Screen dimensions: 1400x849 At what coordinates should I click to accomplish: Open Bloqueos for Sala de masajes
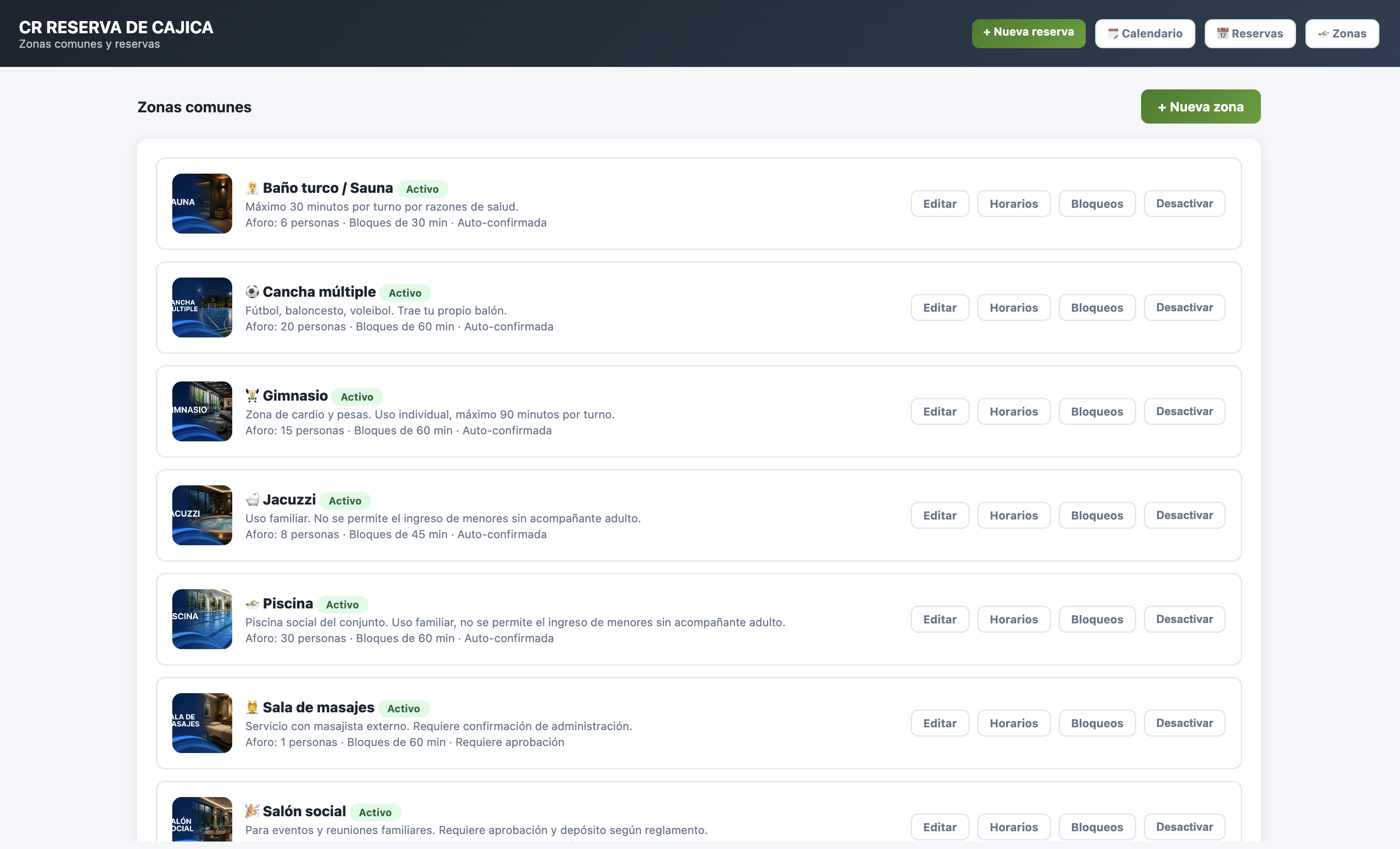pyautogui.click(x=1097, y=723)
